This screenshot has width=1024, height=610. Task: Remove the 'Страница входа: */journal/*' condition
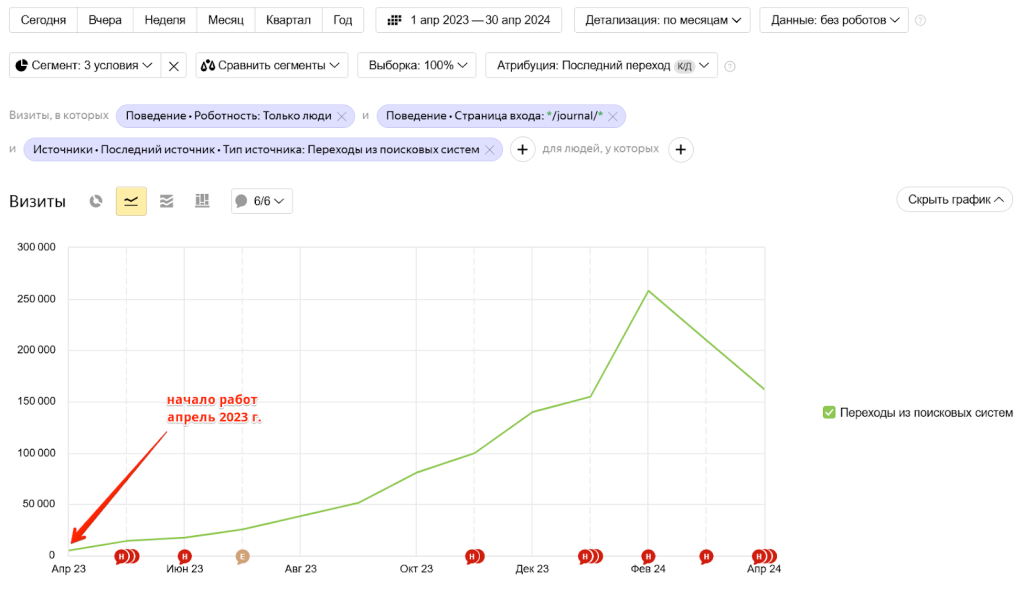pos(613,116)
